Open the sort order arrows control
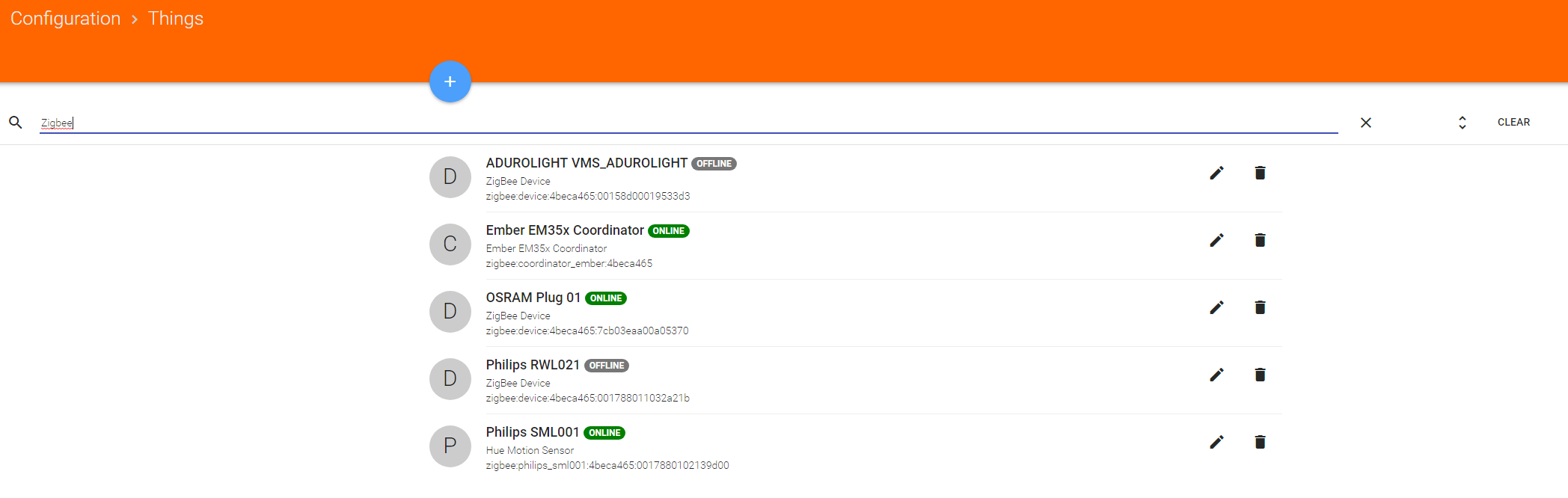The height and width of the screenshot is (498, 1568). pyautogui.click(x=1462, y=123)
